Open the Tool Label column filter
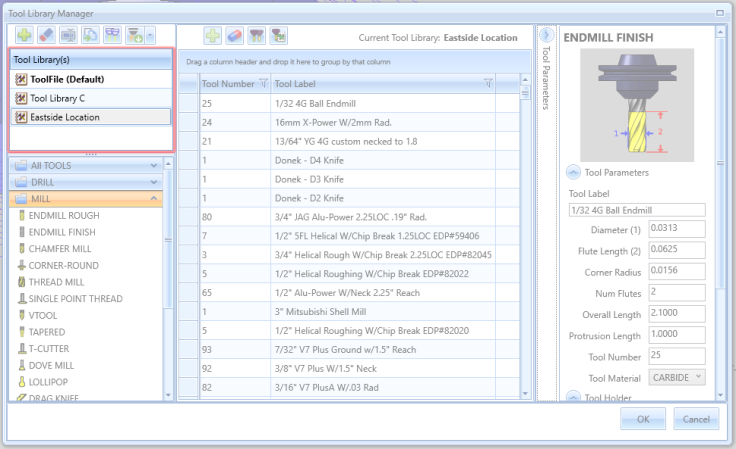736x449 pixels. pyautogui.click(x=488, y=84)
